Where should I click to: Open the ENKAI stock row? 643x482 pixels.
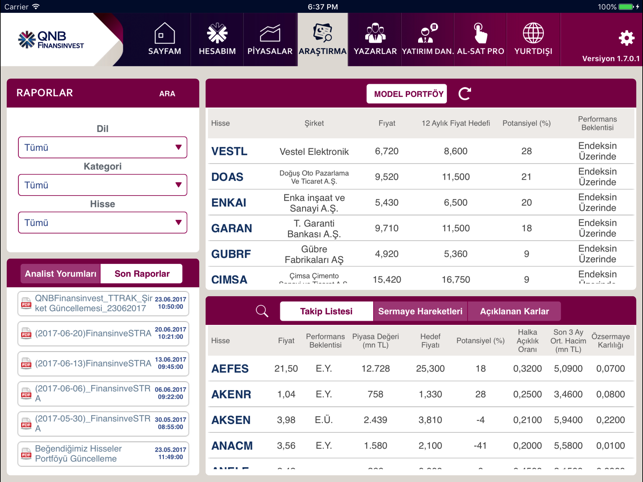point(421,203)
